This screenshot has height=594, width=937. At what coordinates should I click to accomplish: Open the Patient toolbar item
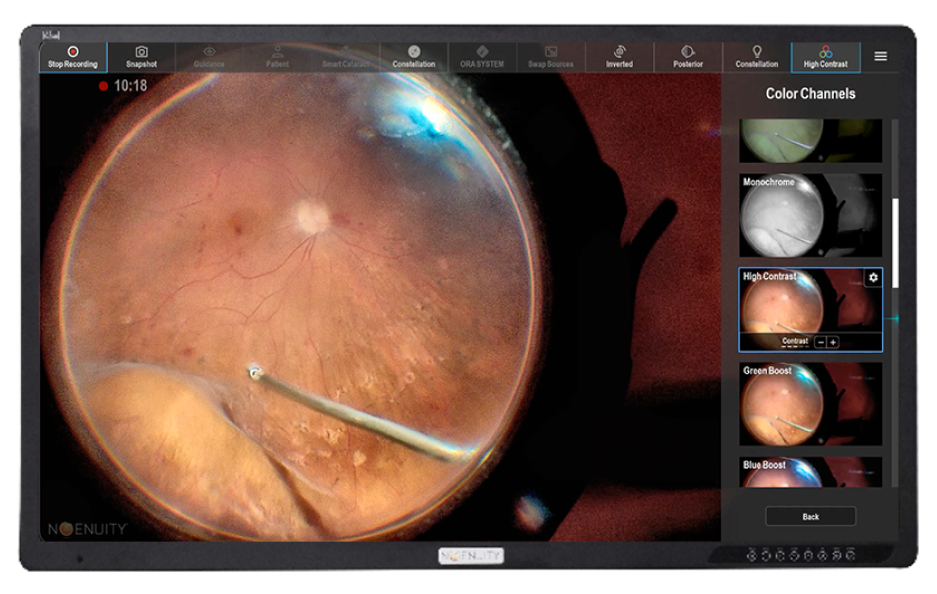[277, 57]
